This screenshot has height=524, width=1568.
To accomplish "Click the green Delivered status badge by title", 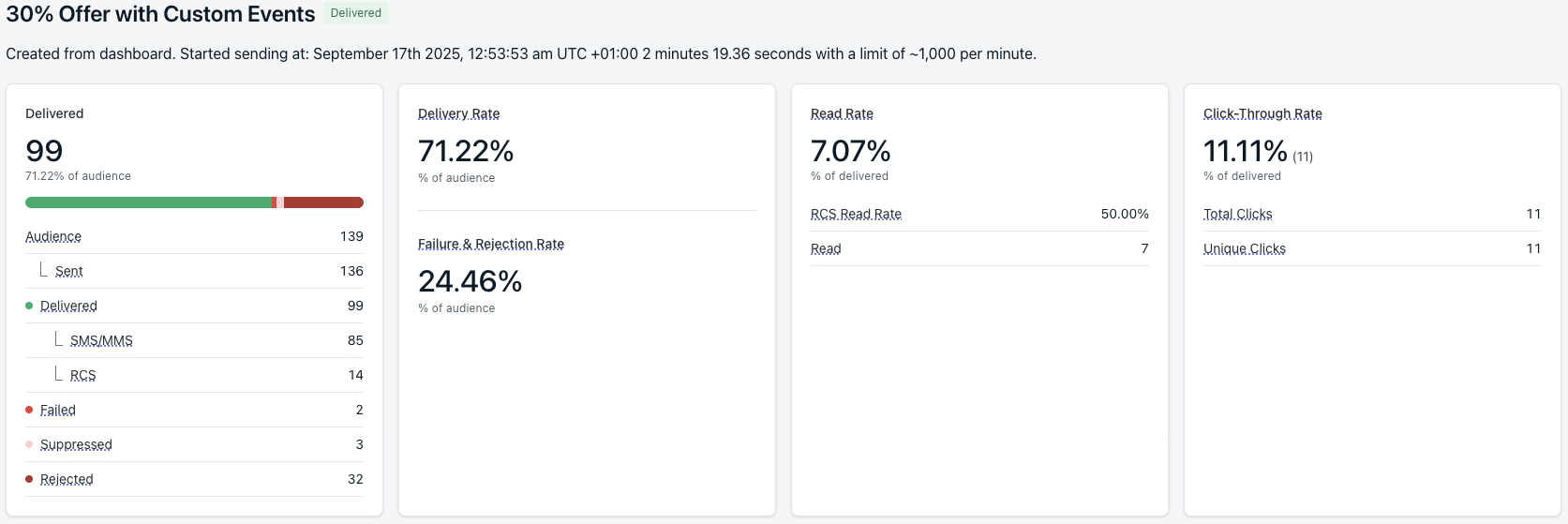I will 356,13.
